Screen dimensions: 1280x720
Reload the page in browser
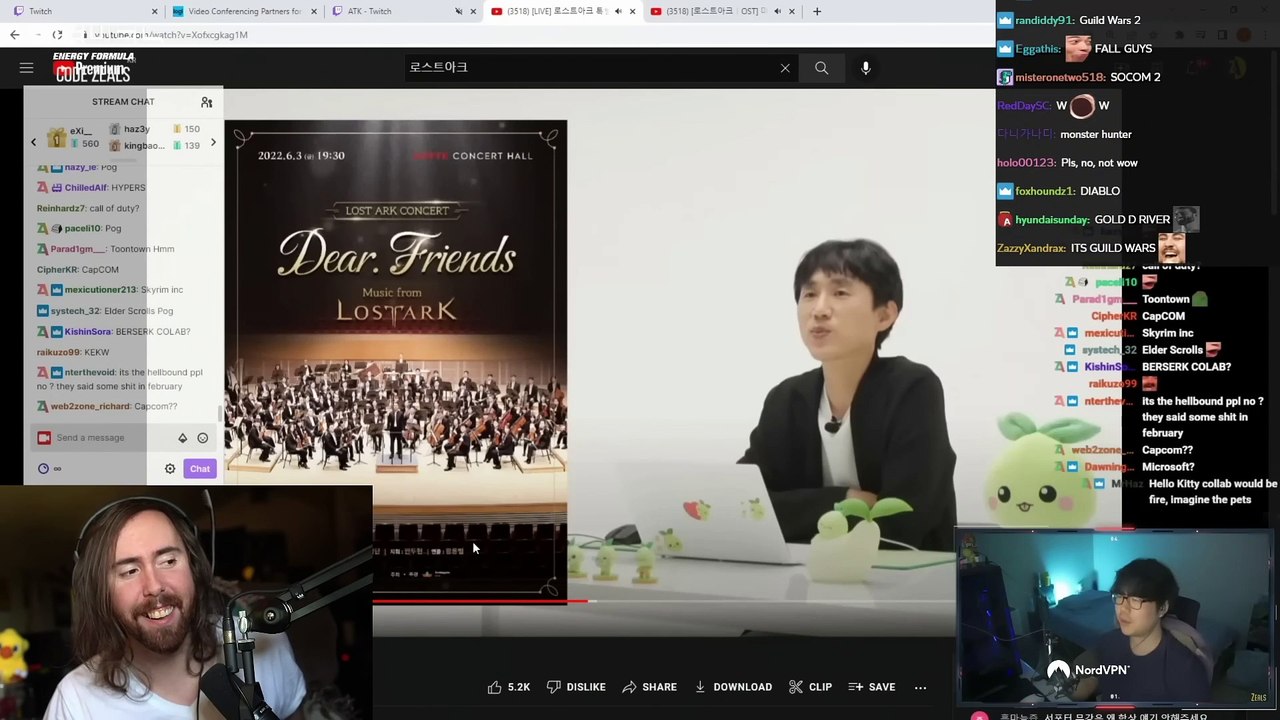[57, 34]
